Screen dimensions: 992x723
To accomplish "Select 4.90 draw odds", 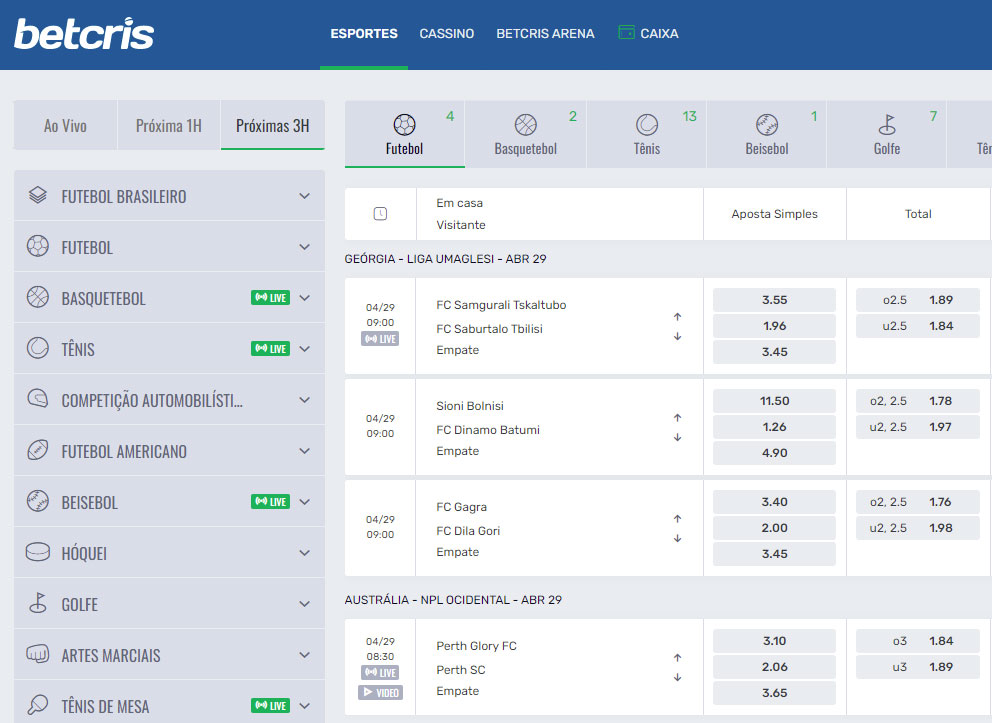I will [774, 453].
